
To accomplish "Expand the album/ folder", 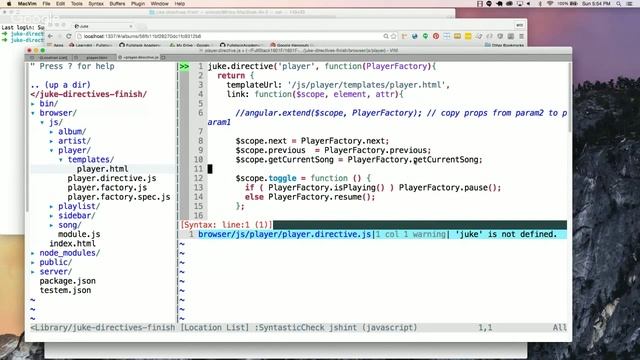I will click(51, 132).
